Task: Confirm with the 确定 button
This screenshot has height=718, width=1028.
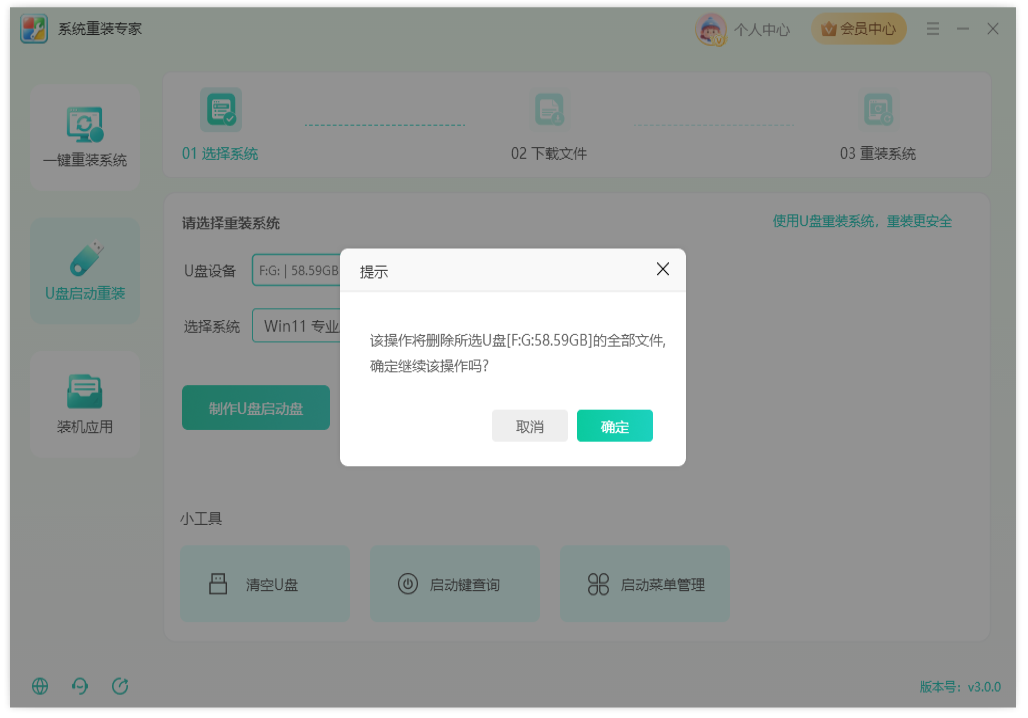Action: pos(615,426)
